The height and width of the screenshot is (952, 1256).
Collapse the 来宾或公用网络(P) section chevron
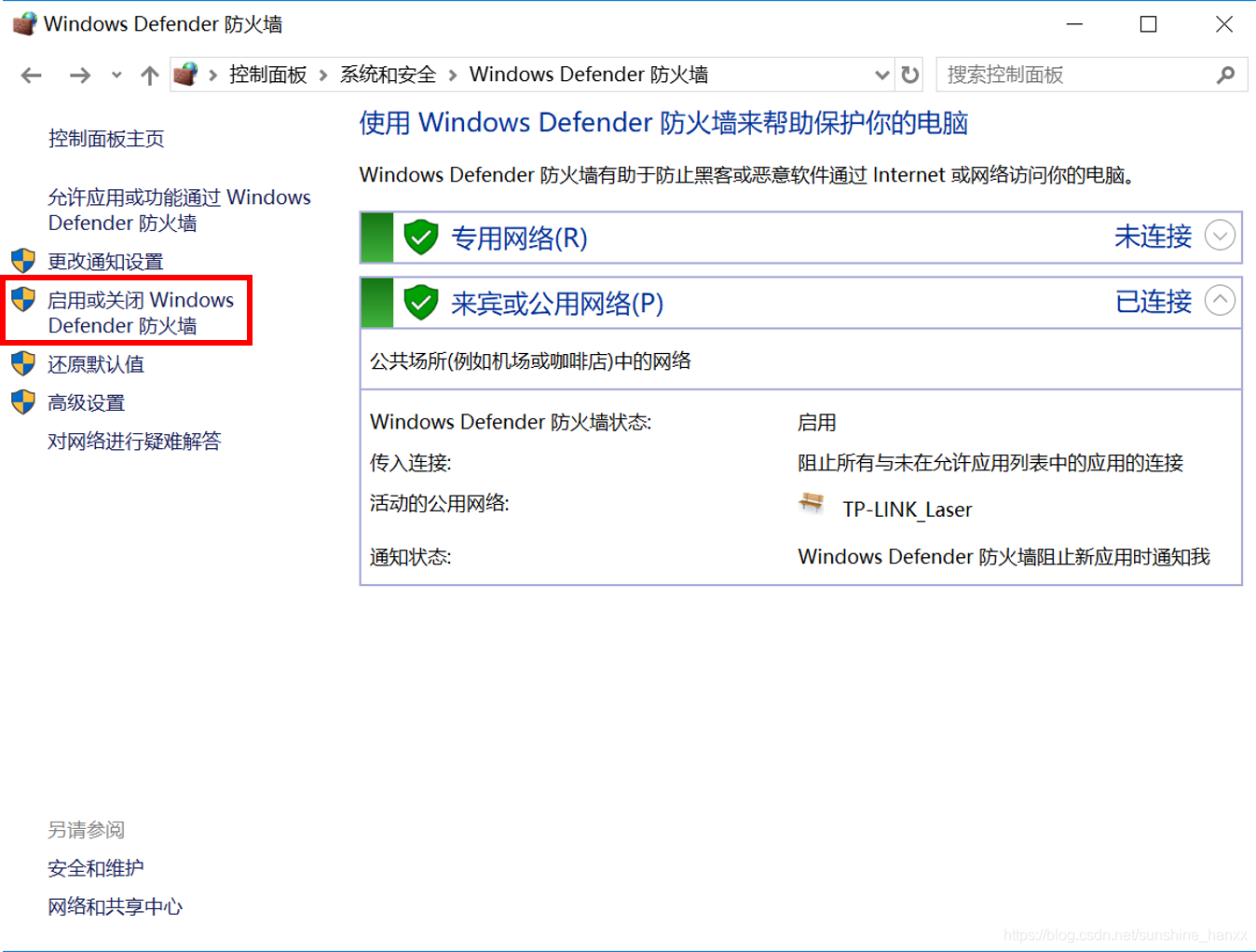click(x=1220, y=300)
